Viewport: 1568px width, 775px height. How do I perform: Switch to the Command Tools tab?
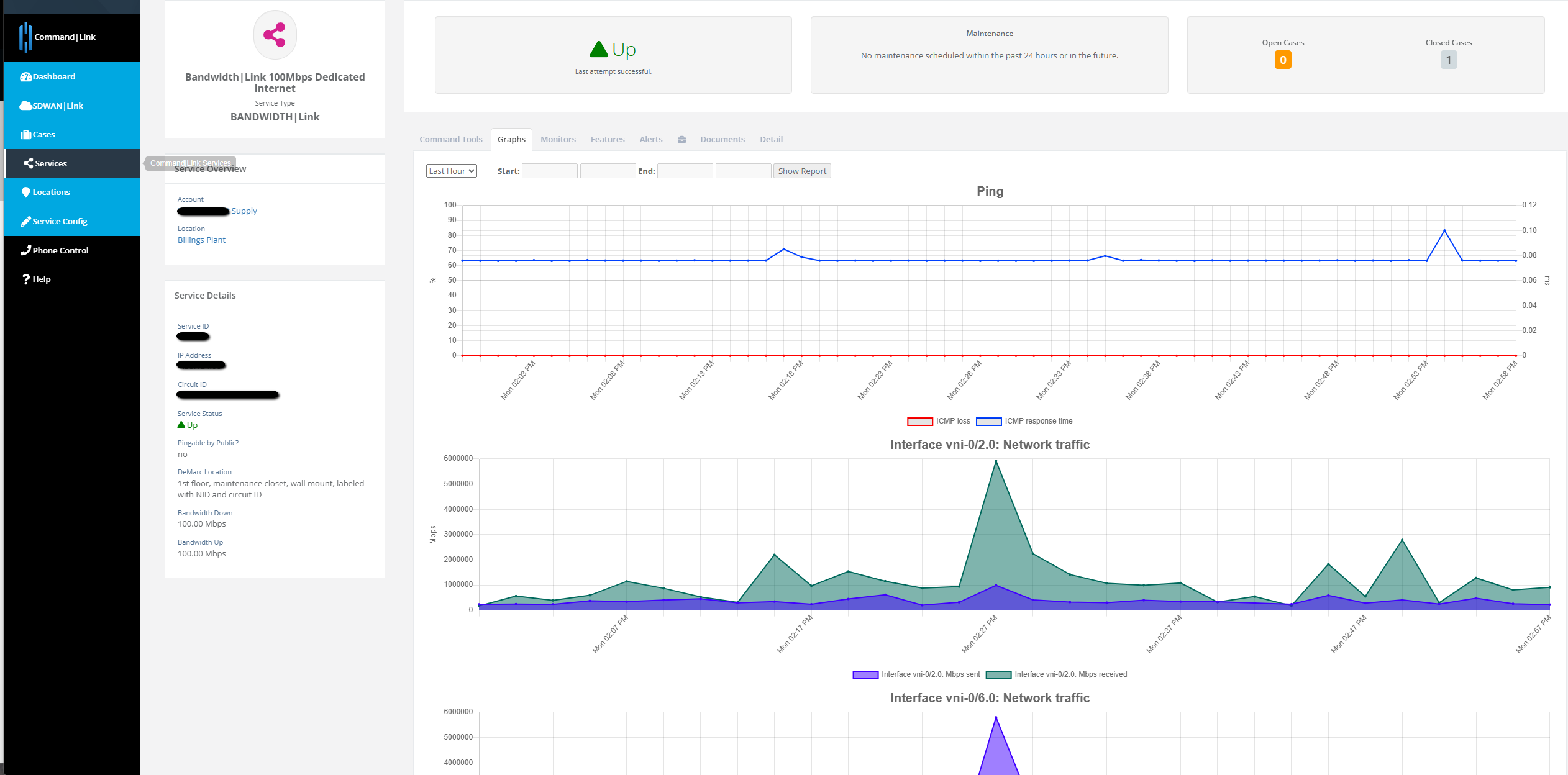click(x=451, y=140)
